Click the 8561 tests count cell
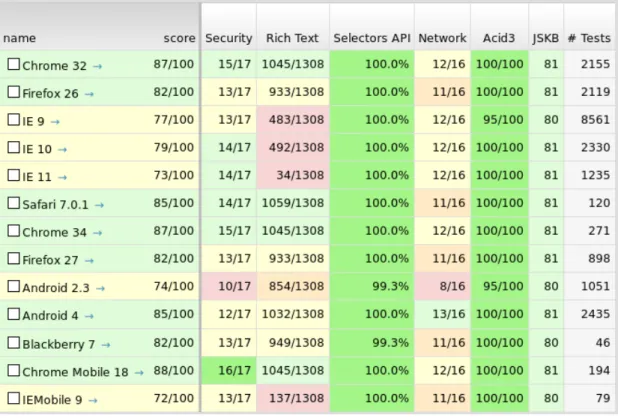This screenshot has height=418, width=618. pos(591,119)
